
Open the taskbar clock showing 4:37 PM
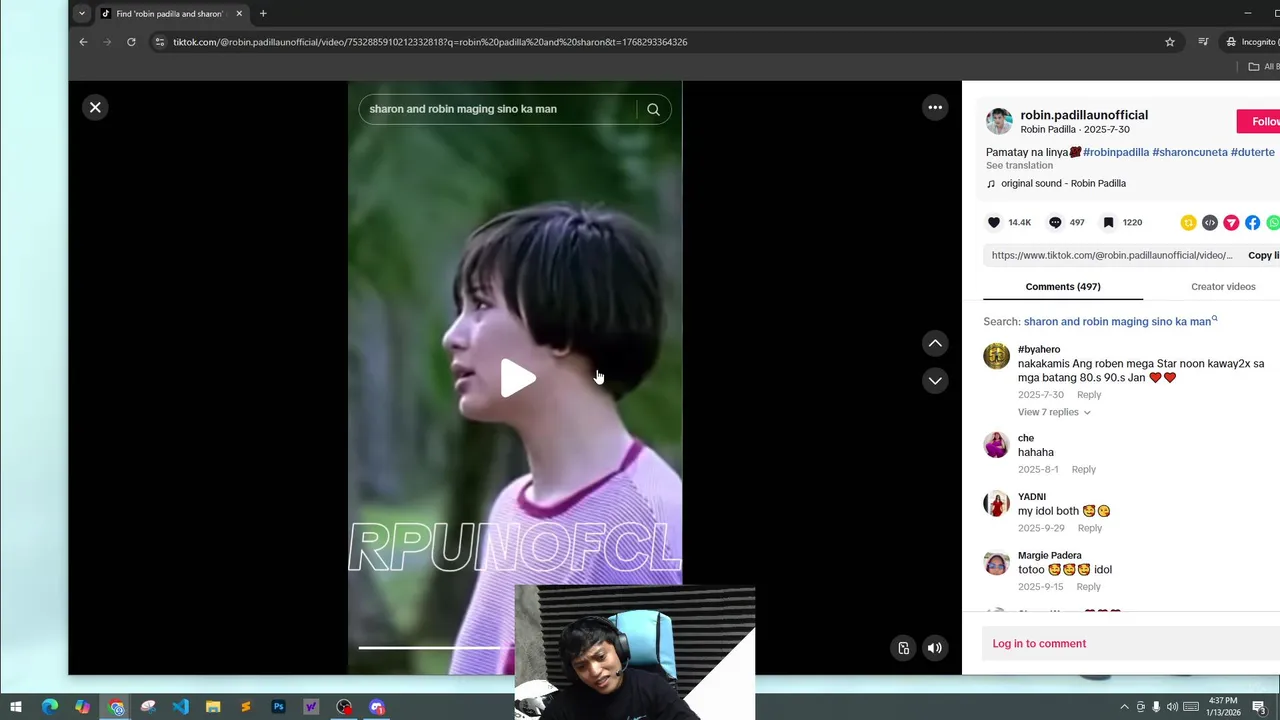[1224, 707]
